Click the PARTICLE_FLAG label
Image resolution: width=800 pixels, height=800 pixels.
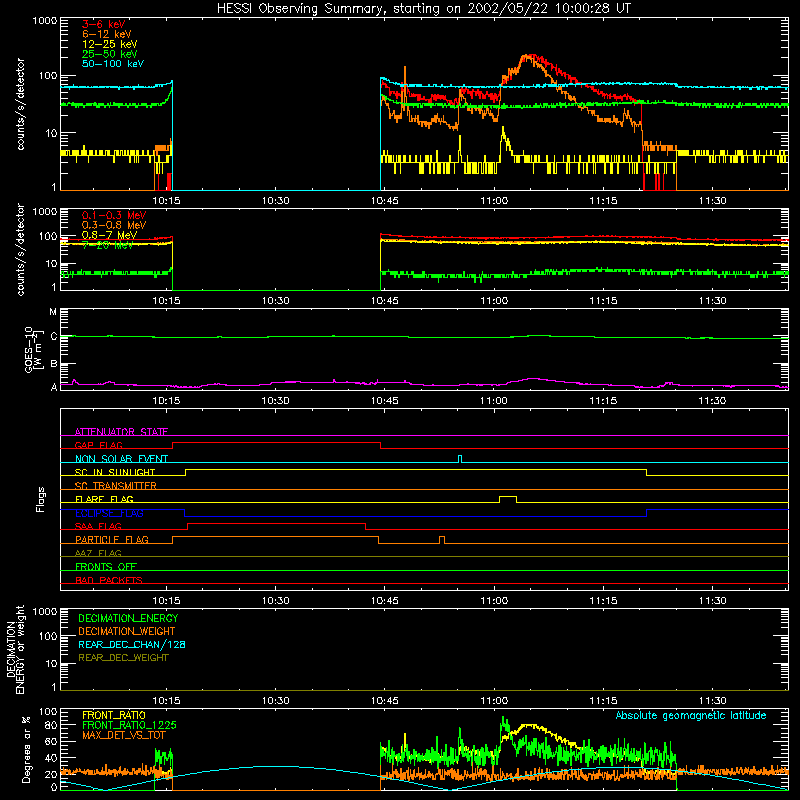pyautogui.click(x=112, y=539)
